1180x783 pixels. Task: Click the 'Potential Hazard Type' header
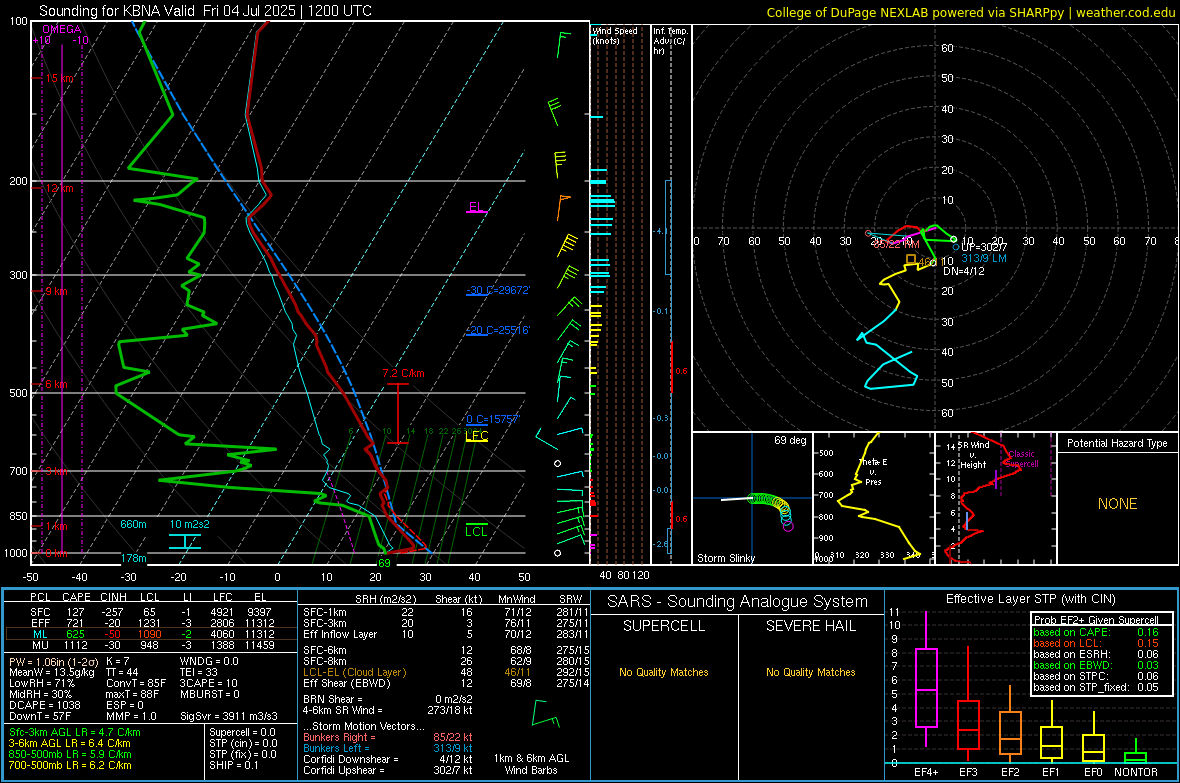[1117, 443]
